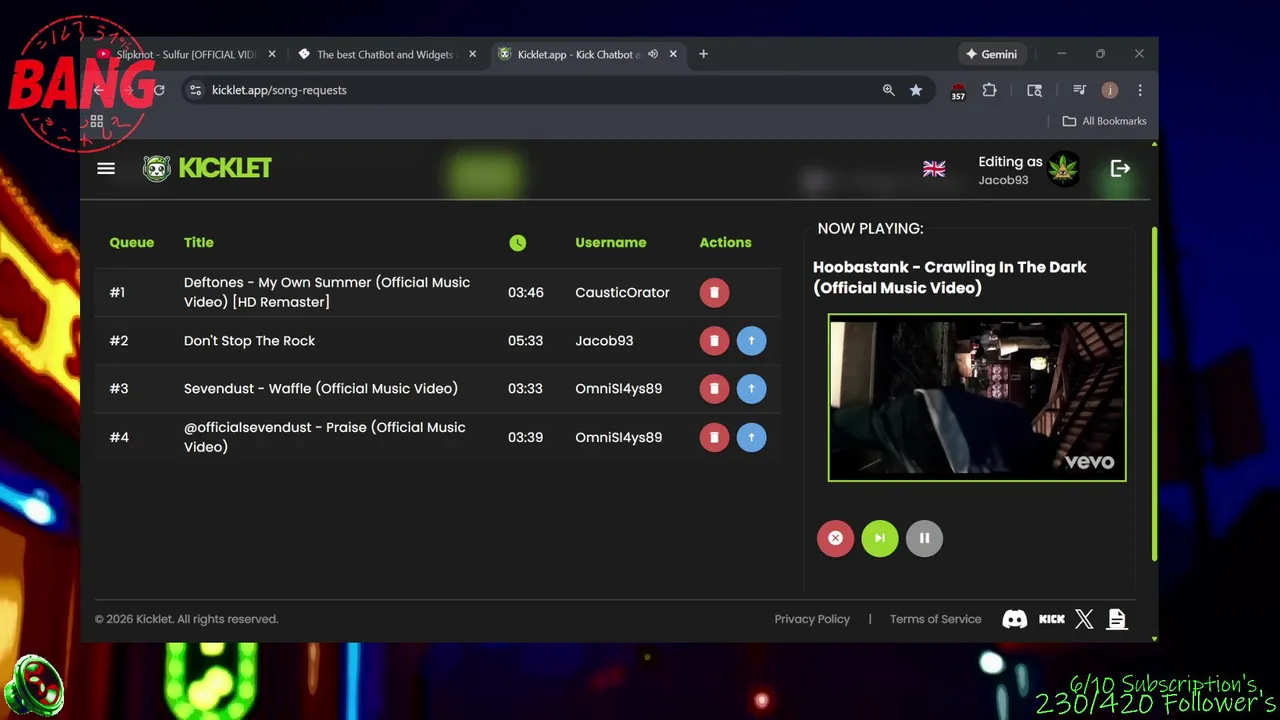Click the kicklet.app/song-requests address bar

click(x=530, y=90)
